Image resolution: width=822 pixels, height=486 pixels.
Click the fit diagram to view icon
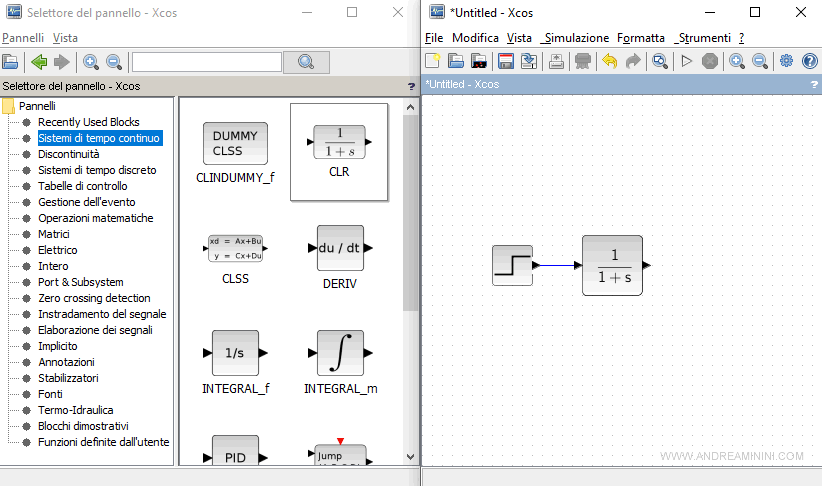[x=660, y=61]
